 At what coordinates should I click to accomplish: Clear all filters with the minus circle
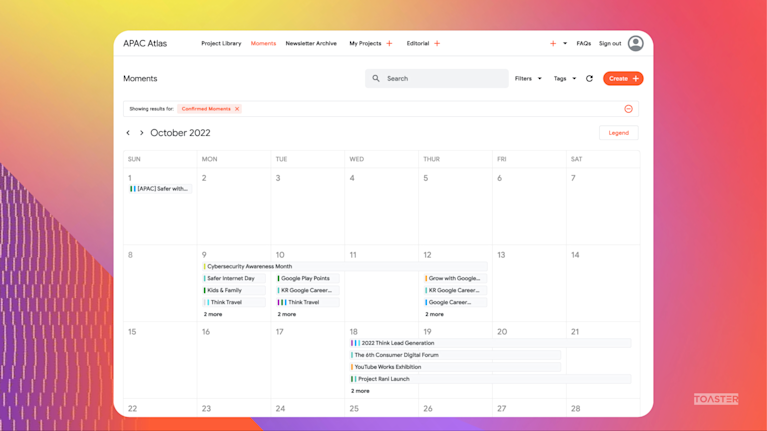pyautogui.click(x=629, y=109)
